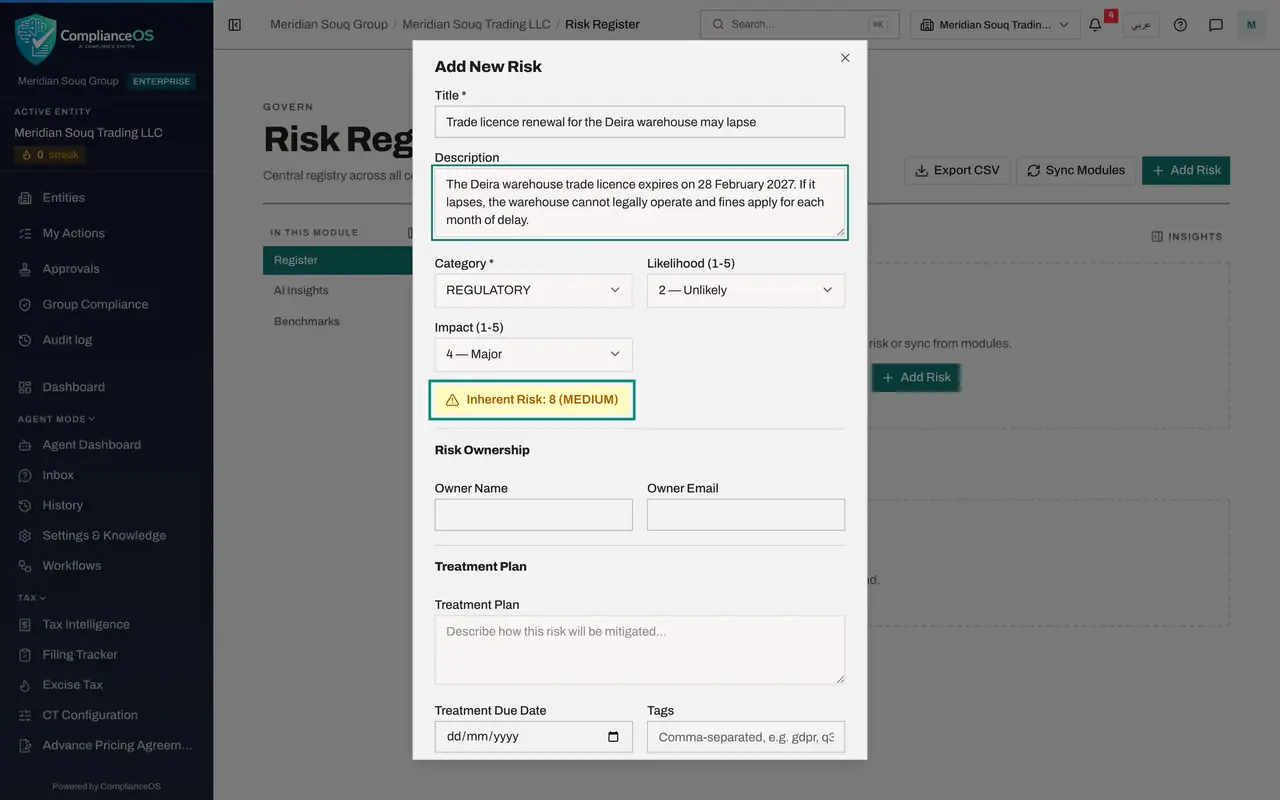Click the Tags input field
This screenshot has width=1280, height=800.
[746, 737]
